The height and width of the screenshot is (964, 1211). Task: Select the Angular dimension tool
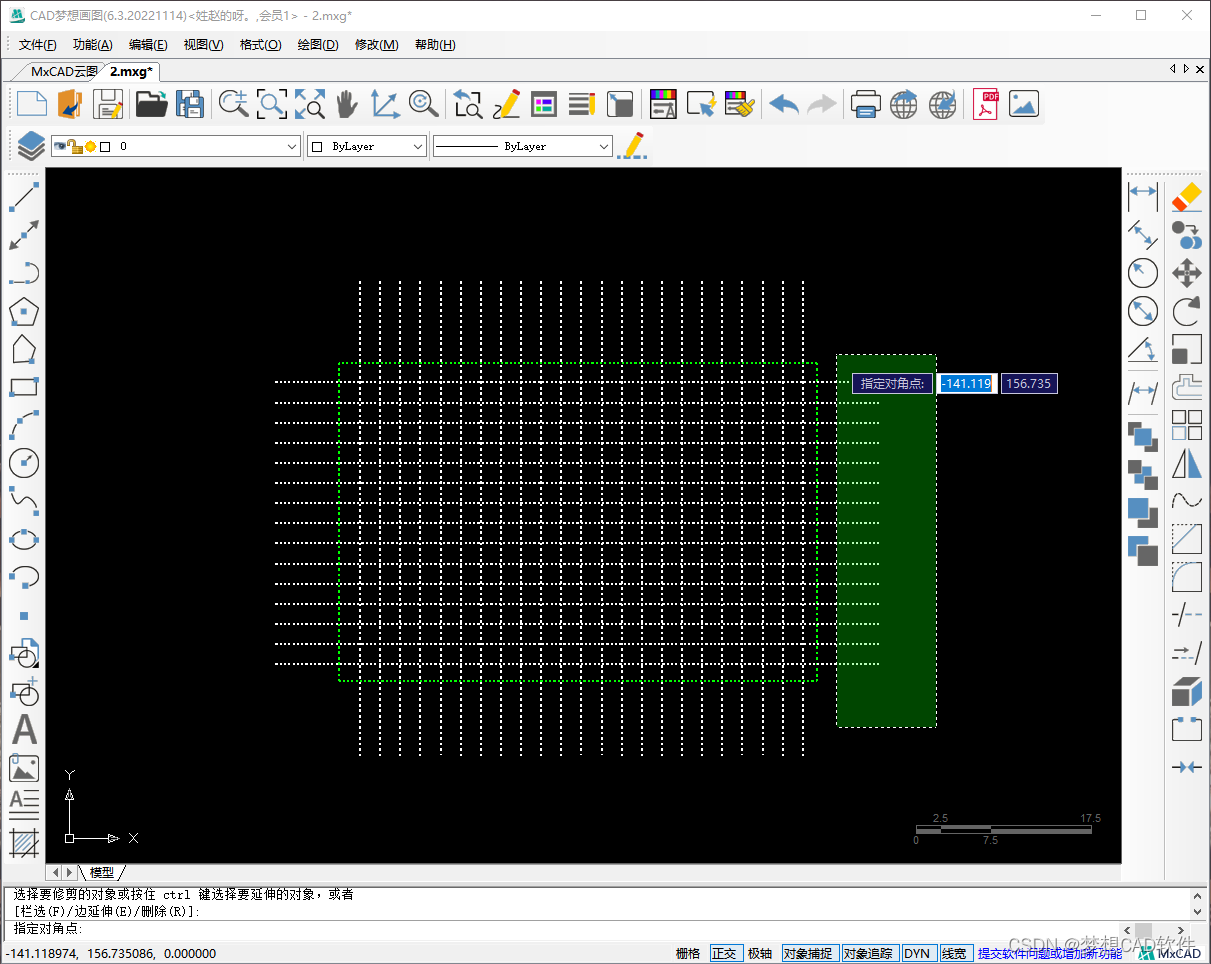(1142, 349)
